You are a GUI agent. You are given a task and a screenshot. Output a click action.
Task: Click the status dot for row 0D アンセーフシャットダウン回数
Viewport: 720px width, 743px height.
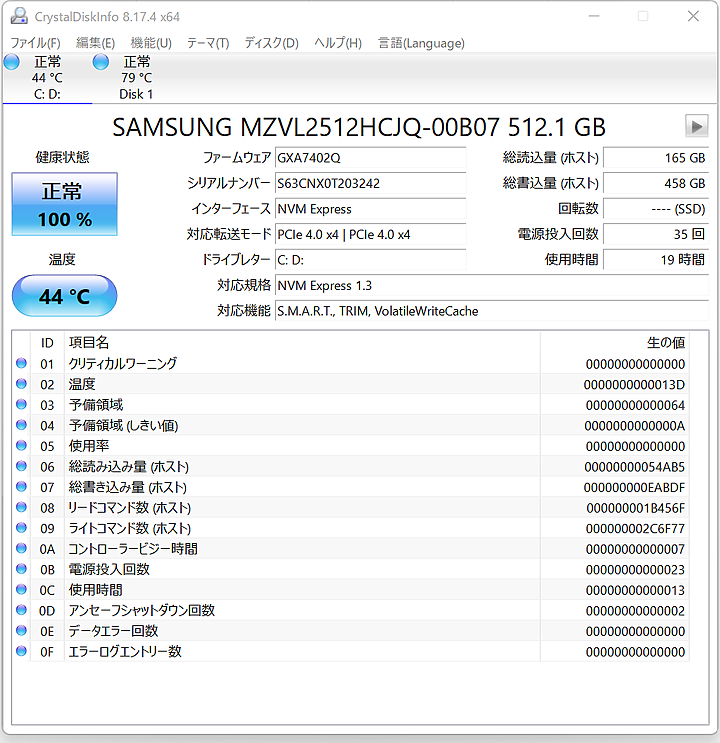21,610
